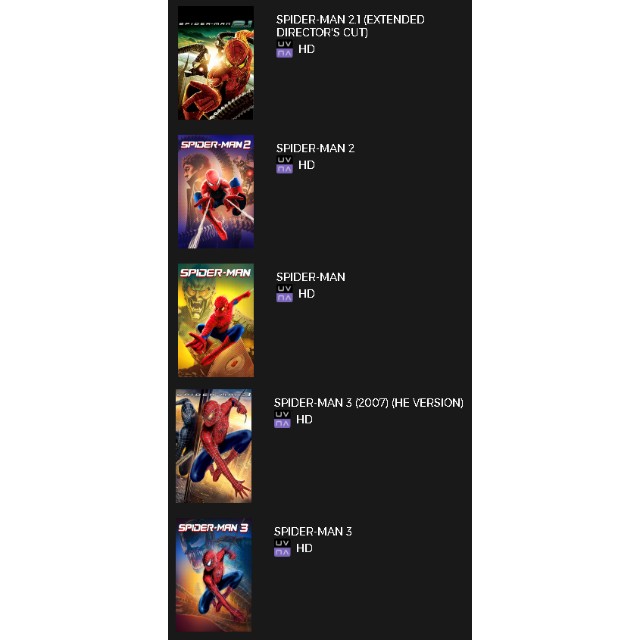Click the Spider-Man 2.1 (Extended Director's Cut) title
The image size is (640, 640).
coord(350,26)
